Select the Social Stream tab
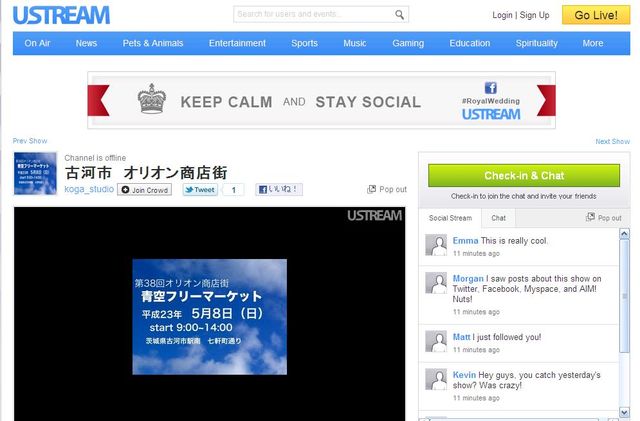Viewport: 640px width, 421px height. [450, 217]
